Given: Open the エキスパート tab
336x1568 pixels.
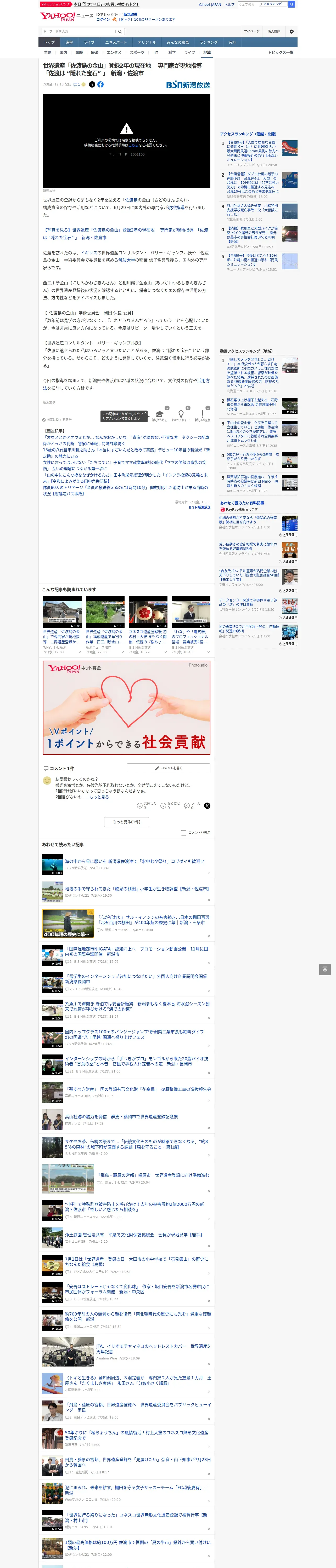Looking at the screenshot, I should pyautogui.click(x=116, y=43).
